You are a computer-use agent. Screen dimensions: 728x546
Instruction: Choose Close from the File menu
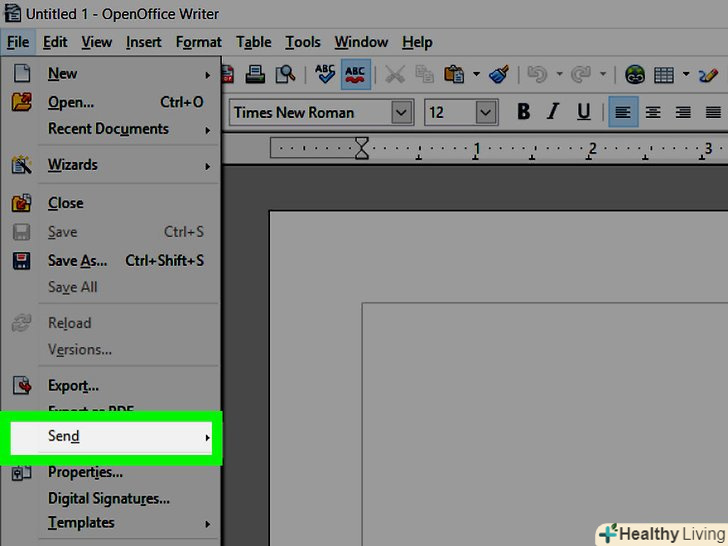coord(111,203)
